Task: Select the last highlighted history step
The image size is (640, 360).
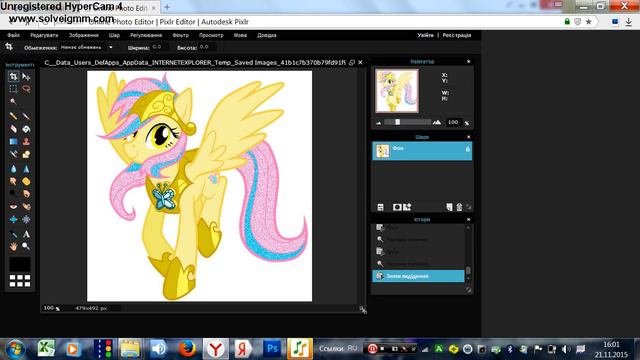Action: (x=418, y=276)
